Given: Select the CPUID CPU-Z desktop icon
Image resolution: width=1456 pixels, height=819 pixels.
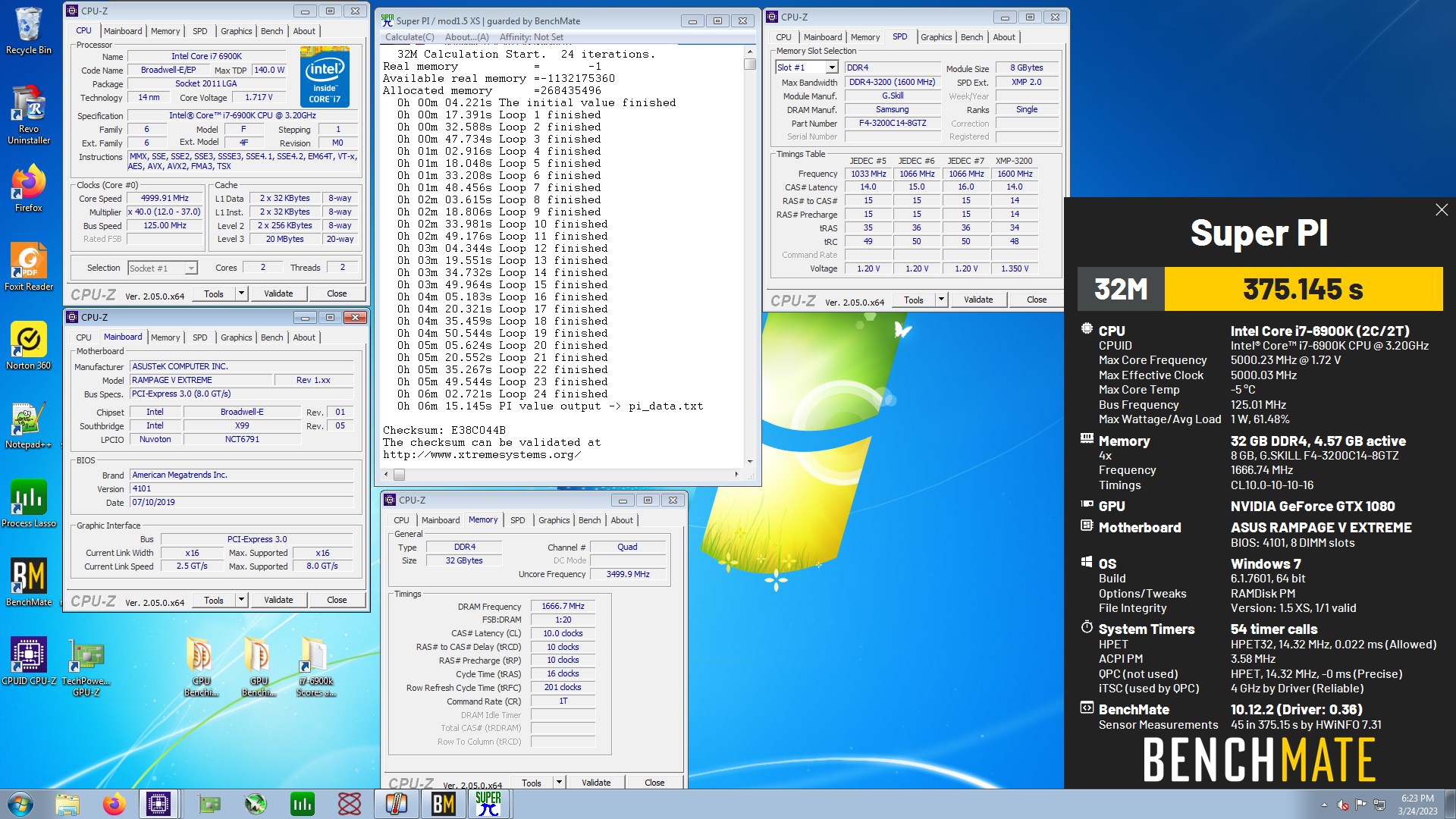Looking at the screenshot, I should click(x=28, y=661).
